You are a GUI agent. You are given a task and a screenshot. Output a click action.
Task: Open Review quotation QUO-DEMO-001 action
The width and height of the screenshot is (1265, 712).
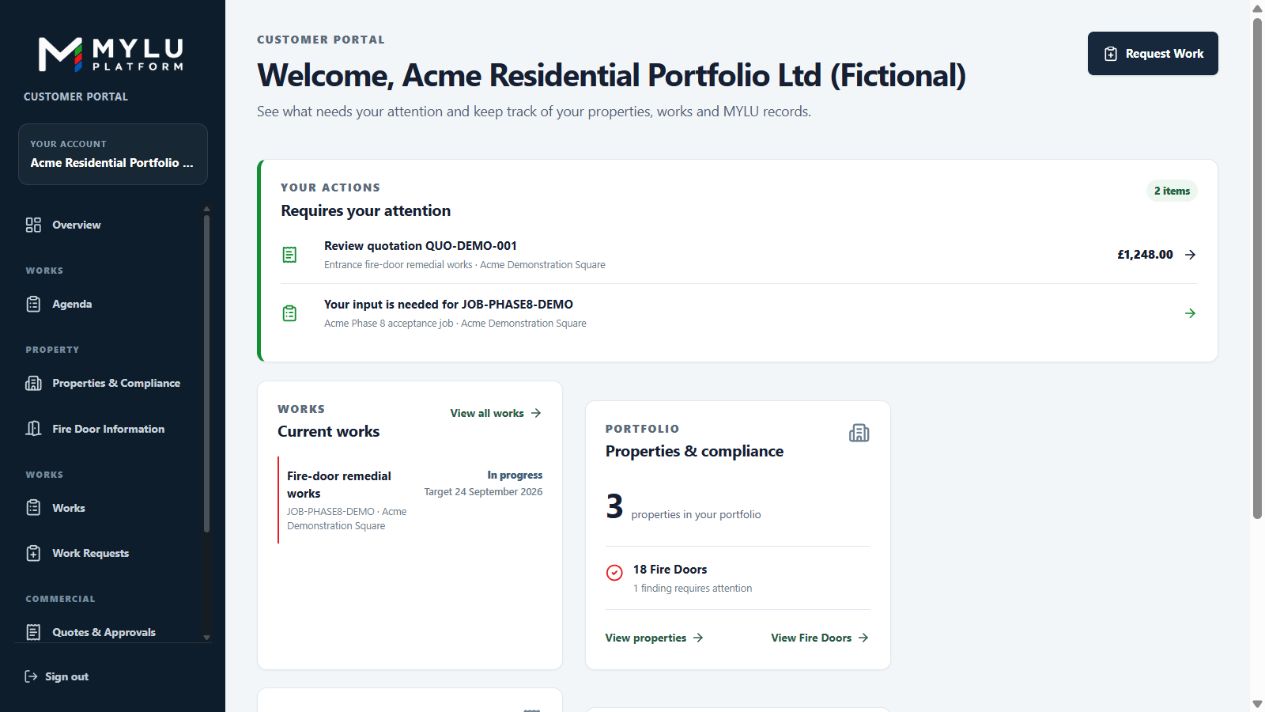point(739,255)
